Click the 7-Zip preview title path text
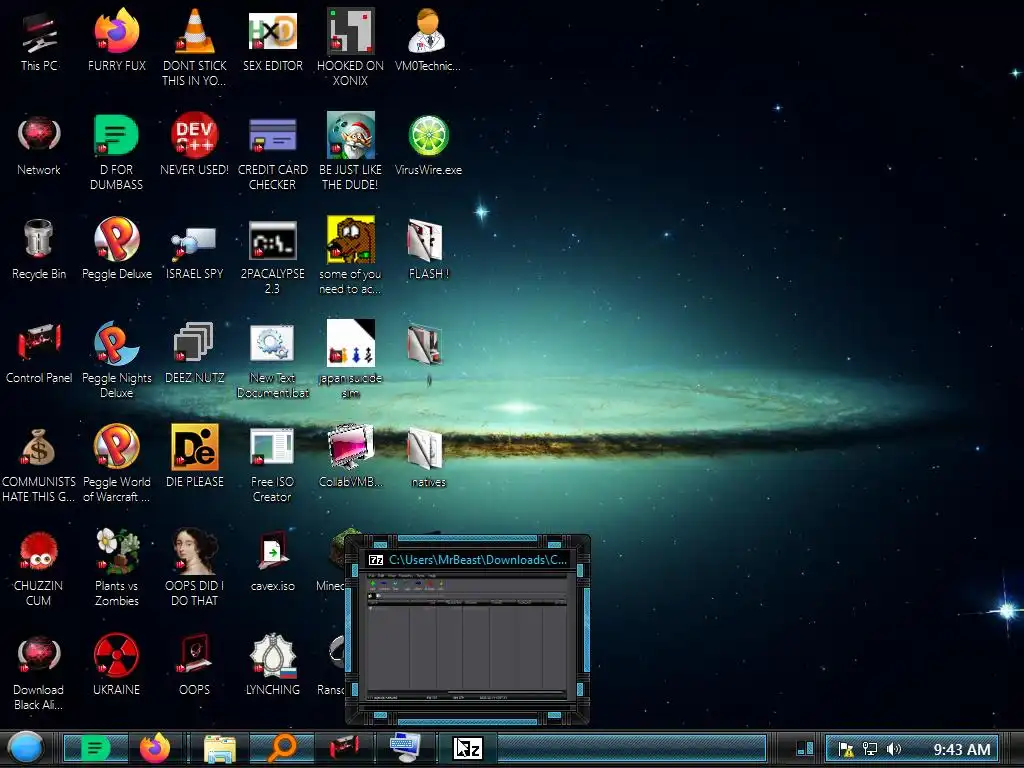The height and width of the screenshot is (768, 1024). 477,560
